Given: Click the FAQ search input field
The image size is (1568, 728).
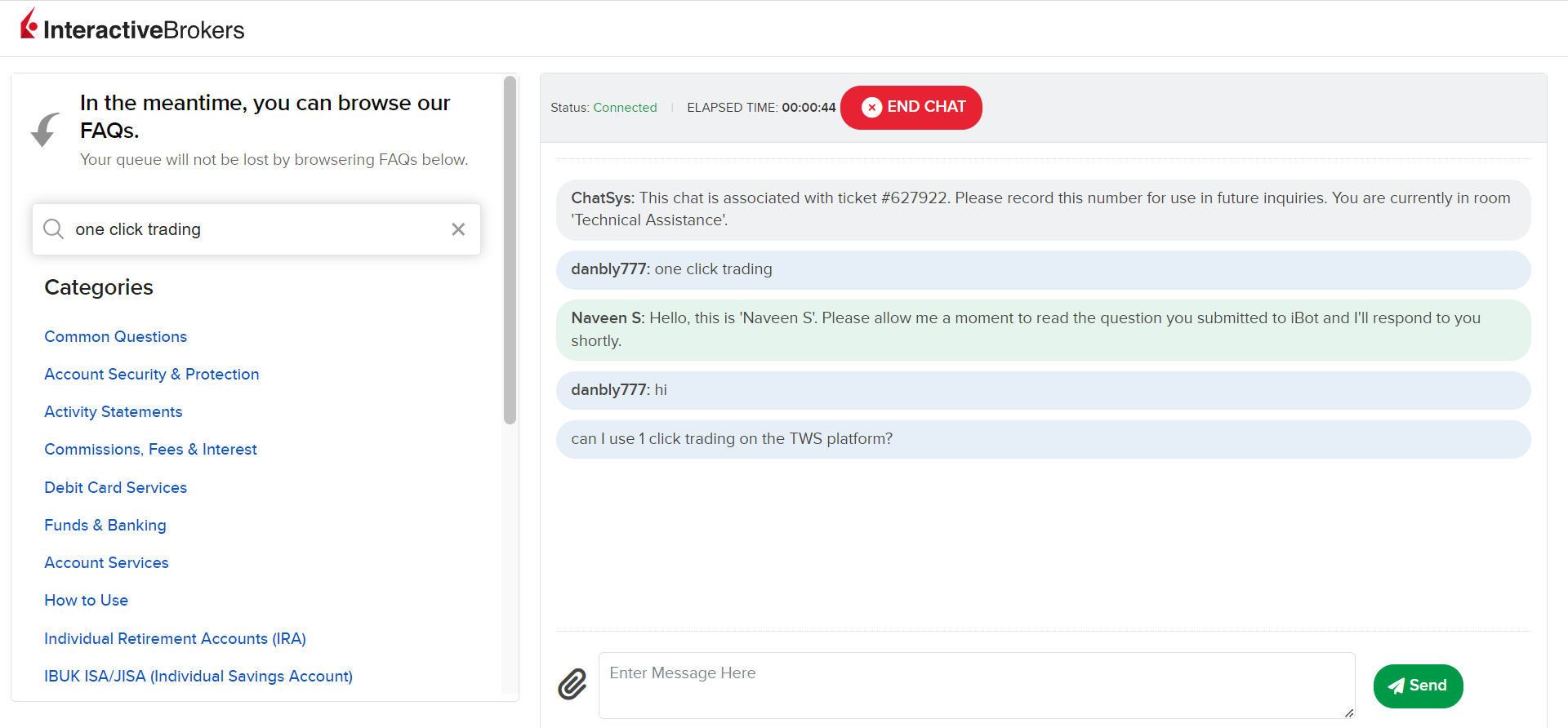Looking at the screenshot, I should coord(256,229).
